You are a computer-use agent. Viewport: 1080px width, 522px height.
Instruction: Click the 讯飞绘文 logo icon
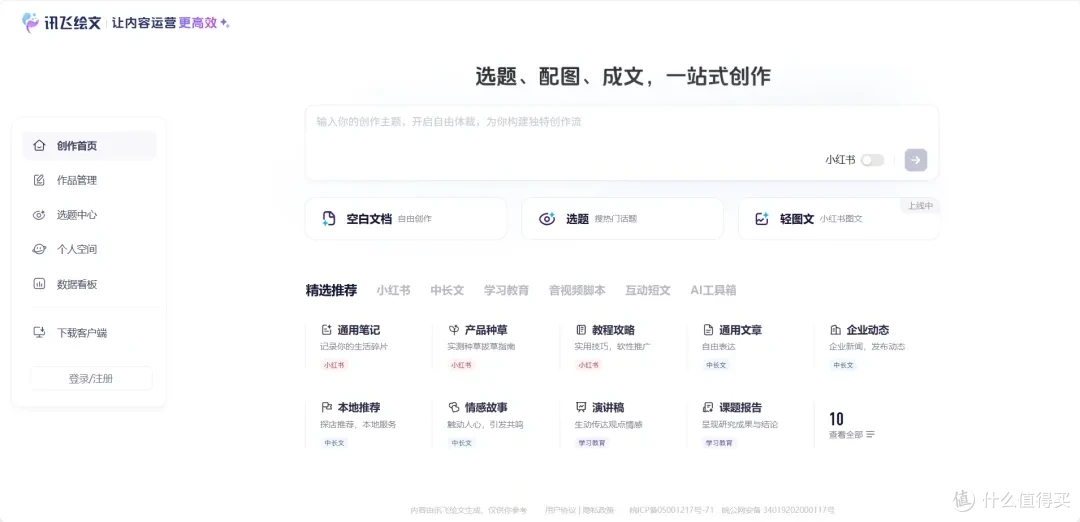30,22
